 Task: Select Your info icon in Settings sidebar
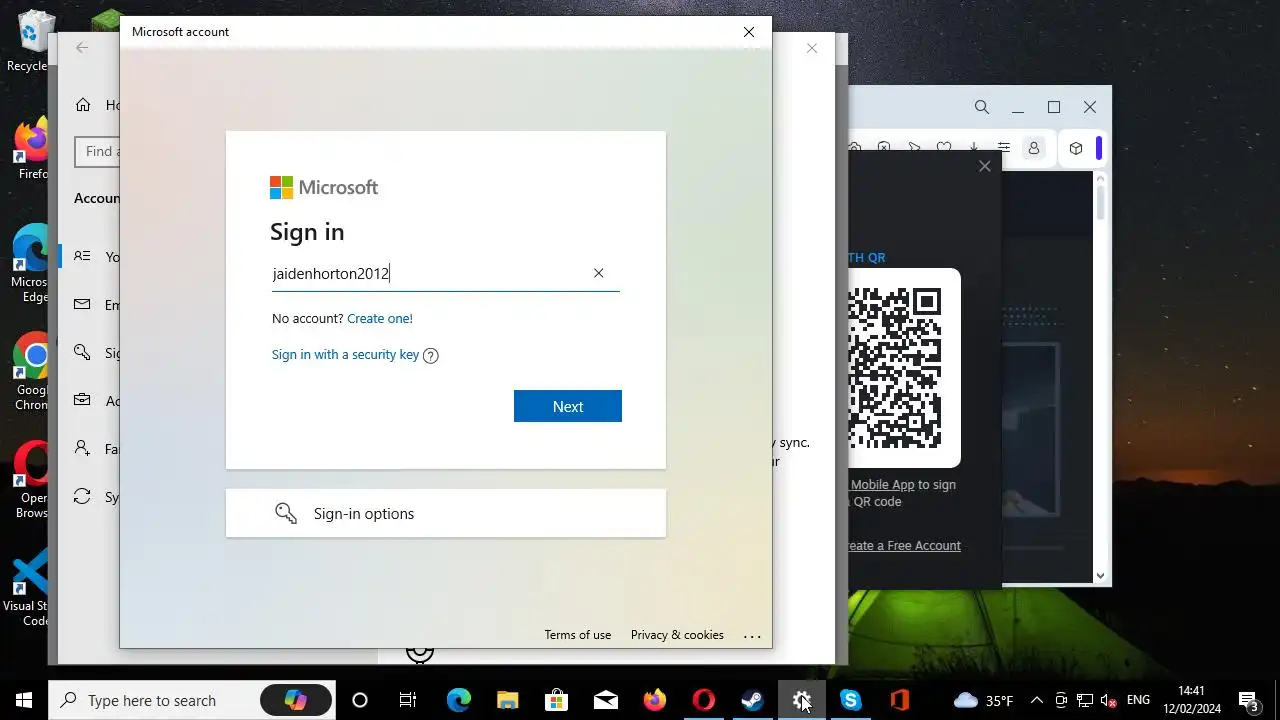(x=83, y=256)
